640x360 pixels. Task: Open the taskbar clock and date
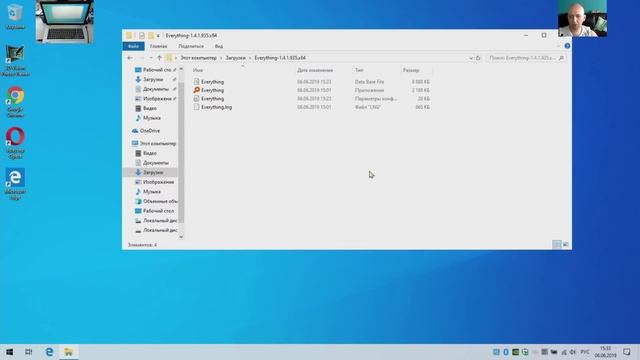(606, 352)
